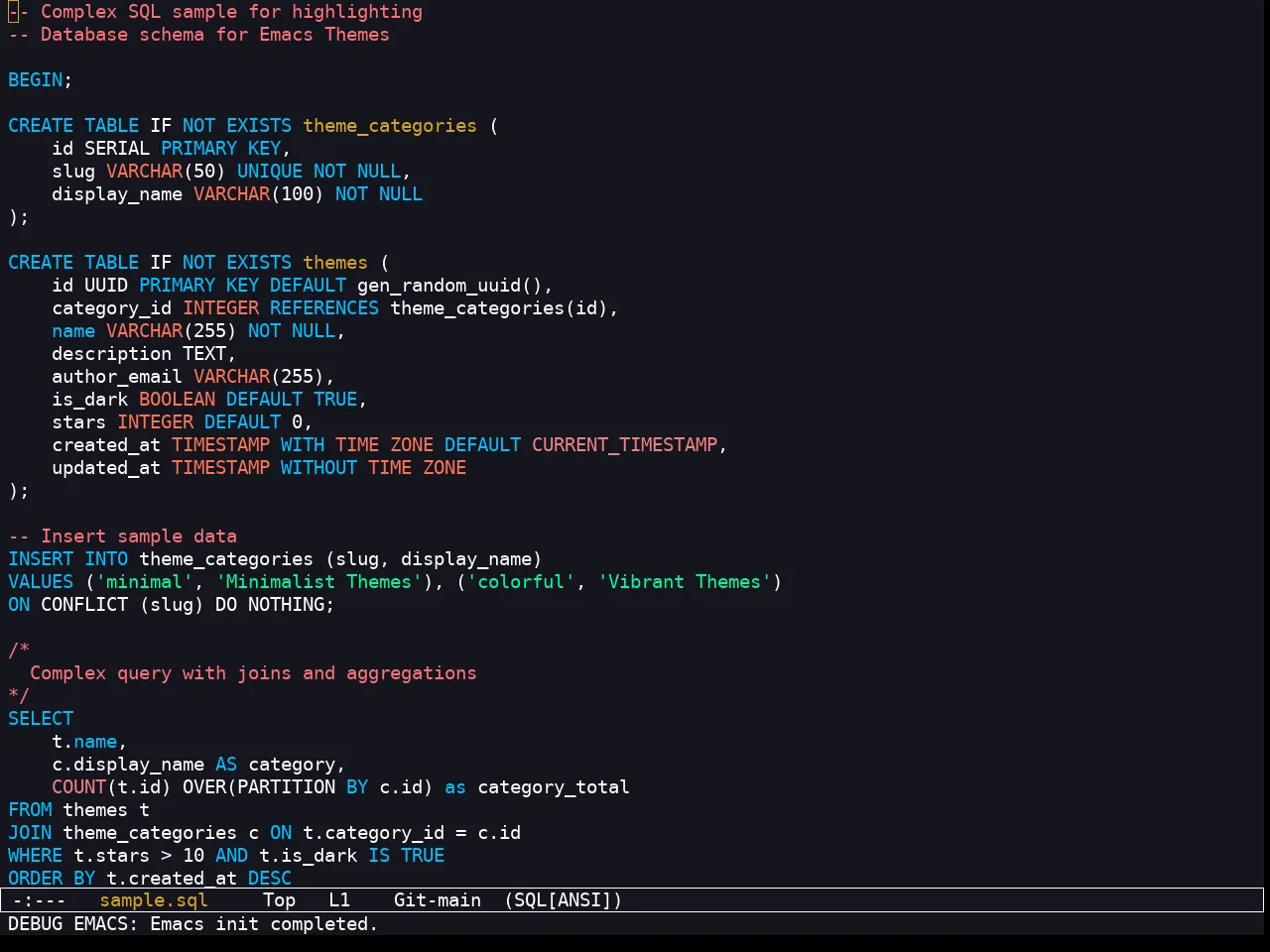Click the 'themes' table name after IF NOT EXISTS
The width and height of the screenshot is (1270, 952).
(335, 263)
